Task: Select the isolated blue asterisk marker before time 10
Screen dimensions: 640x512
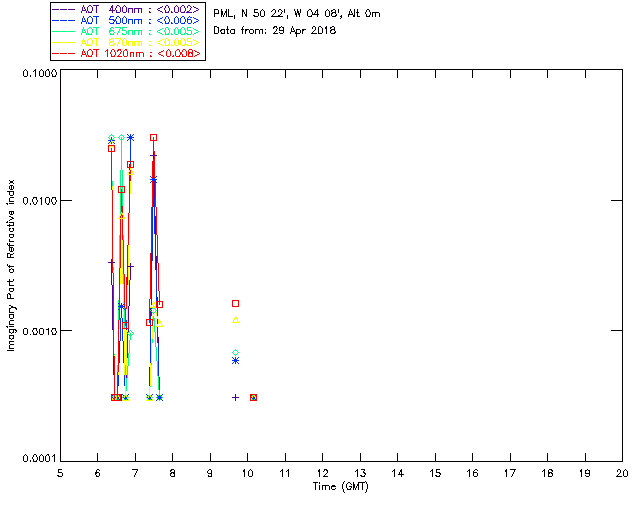Action: point(236,361)
